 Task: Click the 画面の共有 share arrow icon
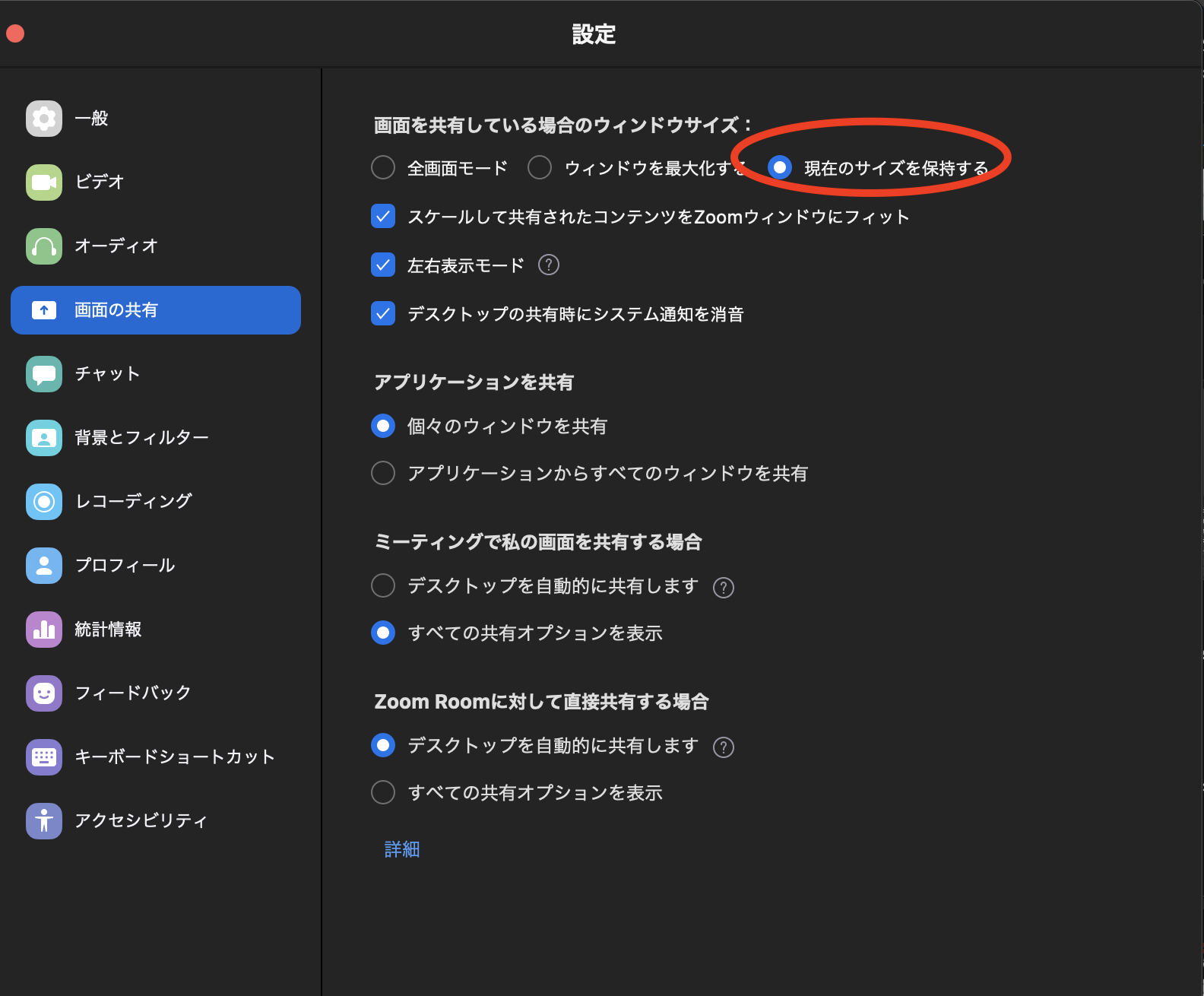(x=44, y=310)
